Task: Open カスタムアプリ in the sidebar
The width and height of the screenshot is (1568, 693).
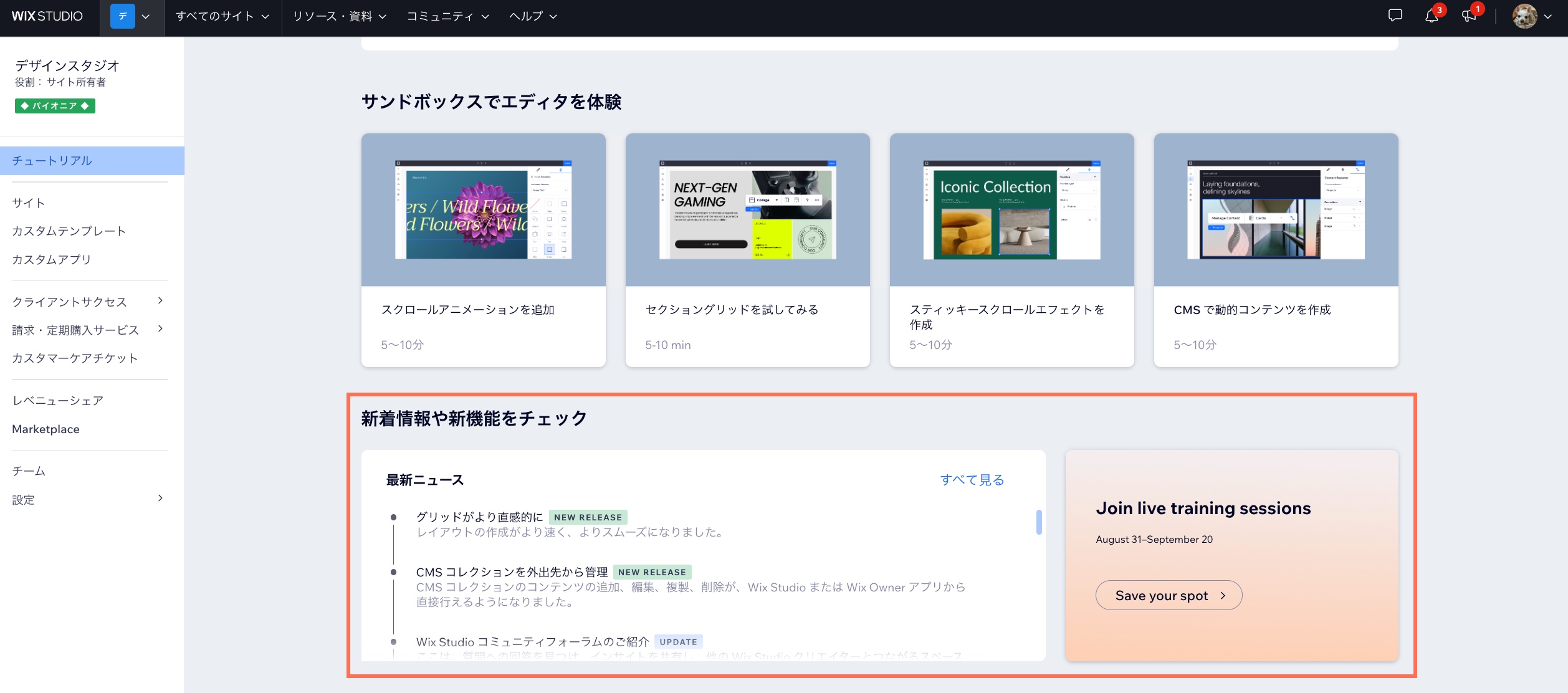Action: coord(52,259)
